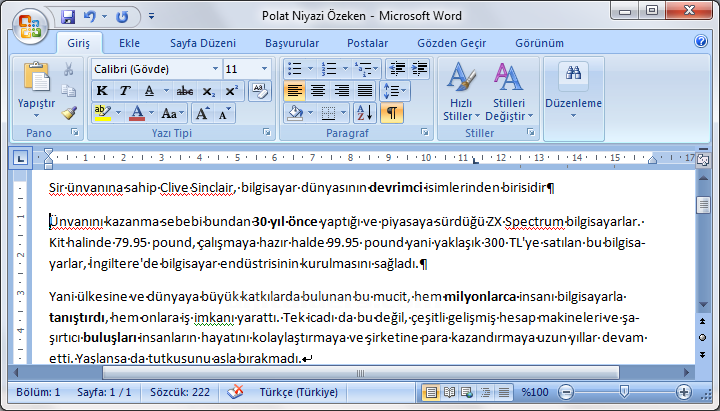Open line spacing options

(x=394, y=91)
